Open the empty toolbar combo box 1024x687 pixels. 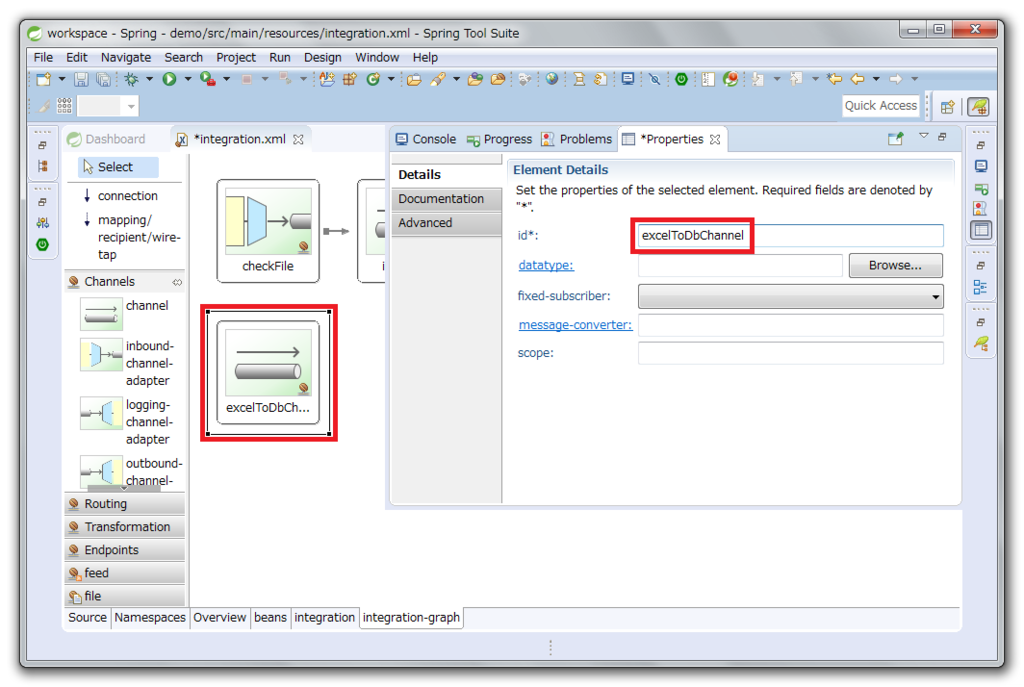tap(108, 106)
